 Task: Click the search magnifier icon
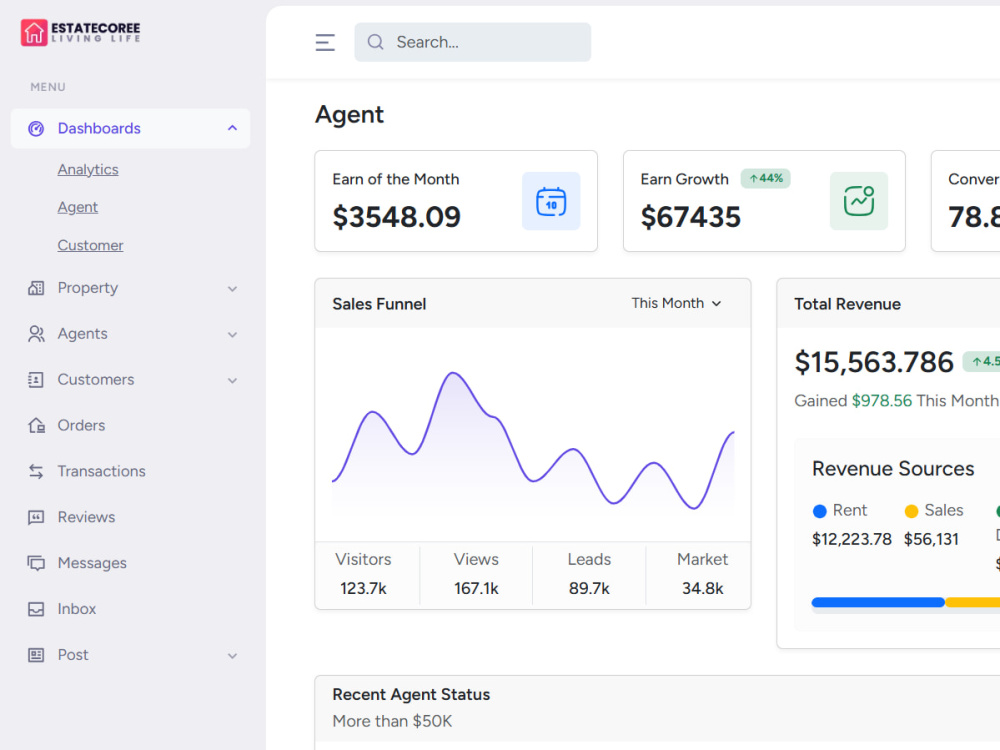376,42
